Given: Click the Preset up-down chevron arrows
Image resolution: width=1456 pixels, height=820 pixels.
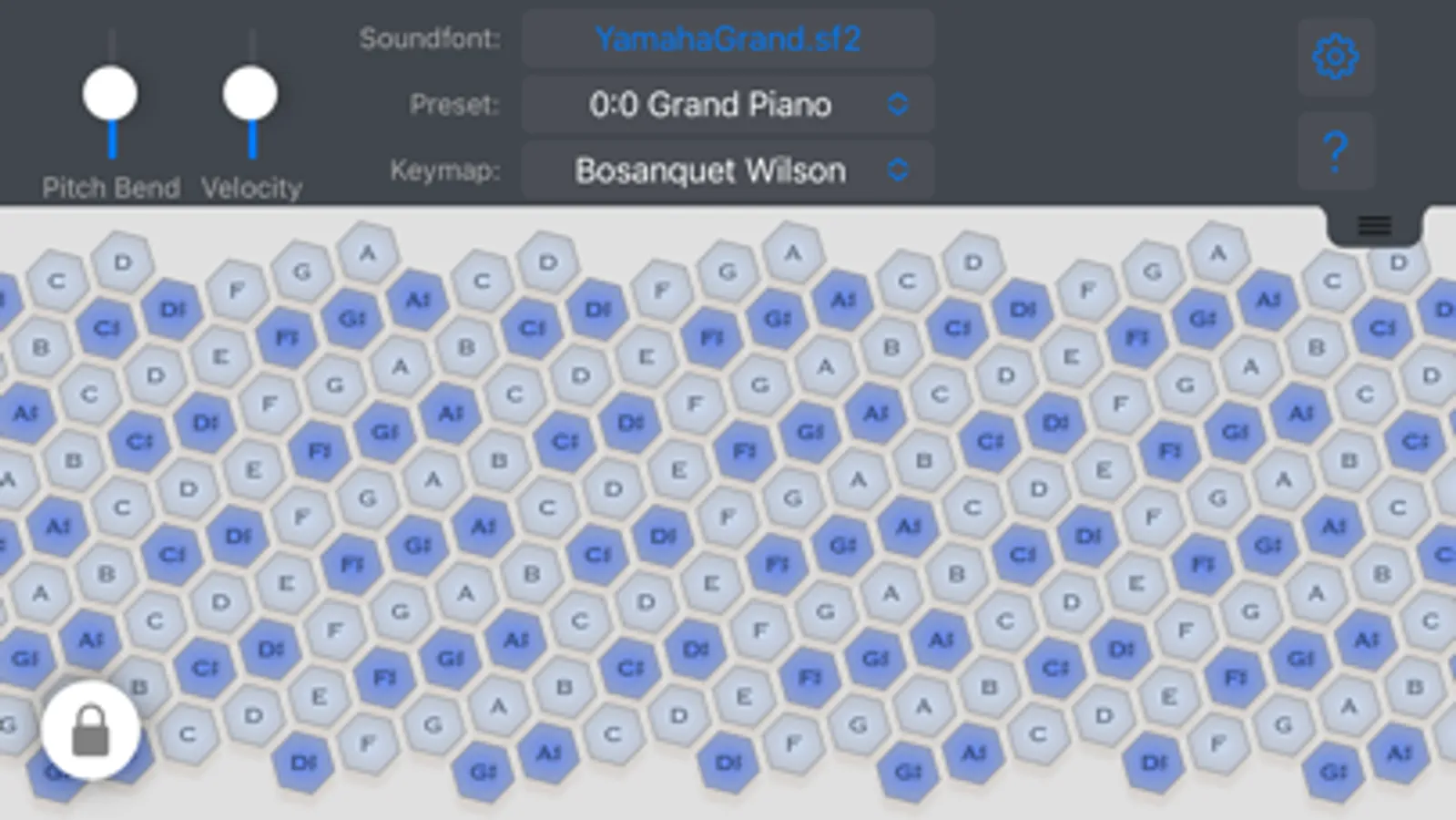Looking at the screenshot, I should click(x=898, y=105).
